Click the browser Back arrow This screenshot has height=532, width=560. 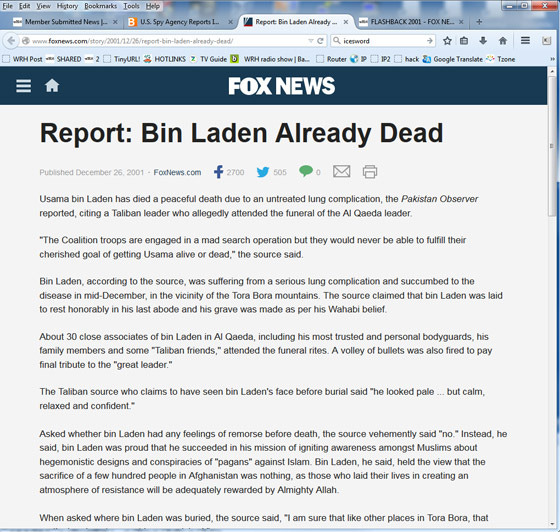11,41
